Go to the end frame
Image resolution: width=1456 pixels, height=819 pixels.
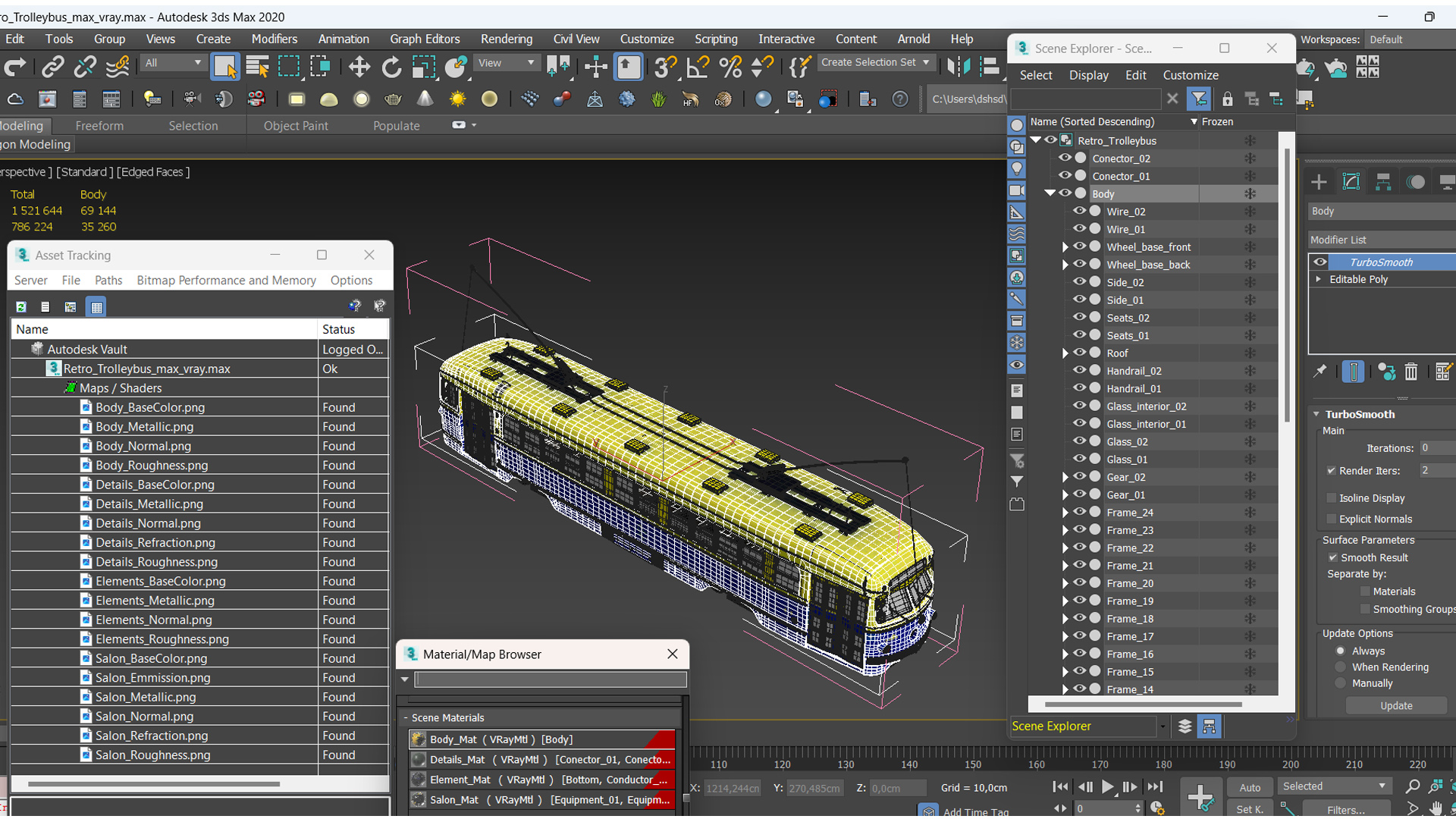point(1155,787)
